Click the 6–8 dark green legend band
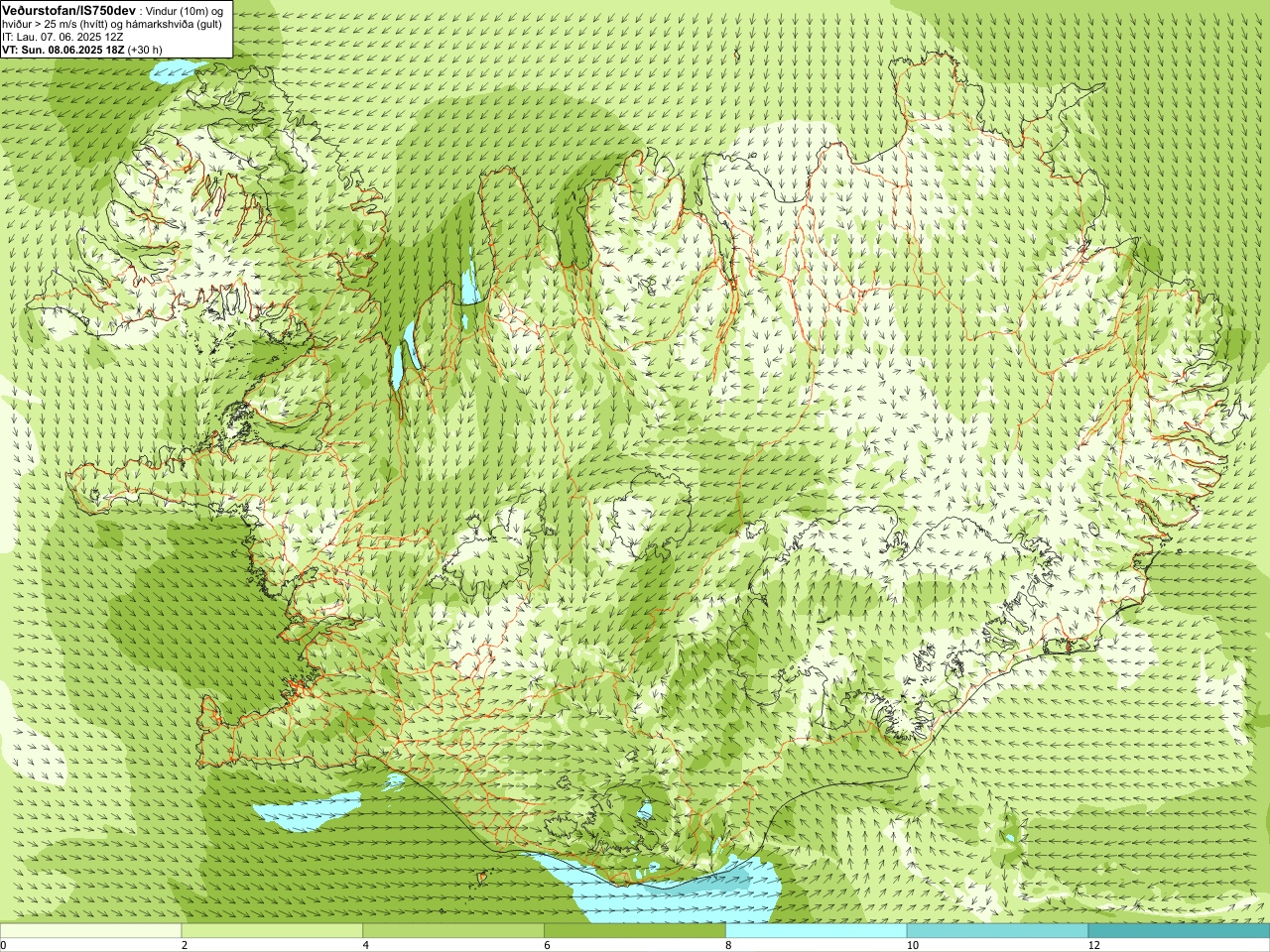Image resolution: width=1270 pixels, height=952 pixels. click(635, 931)
